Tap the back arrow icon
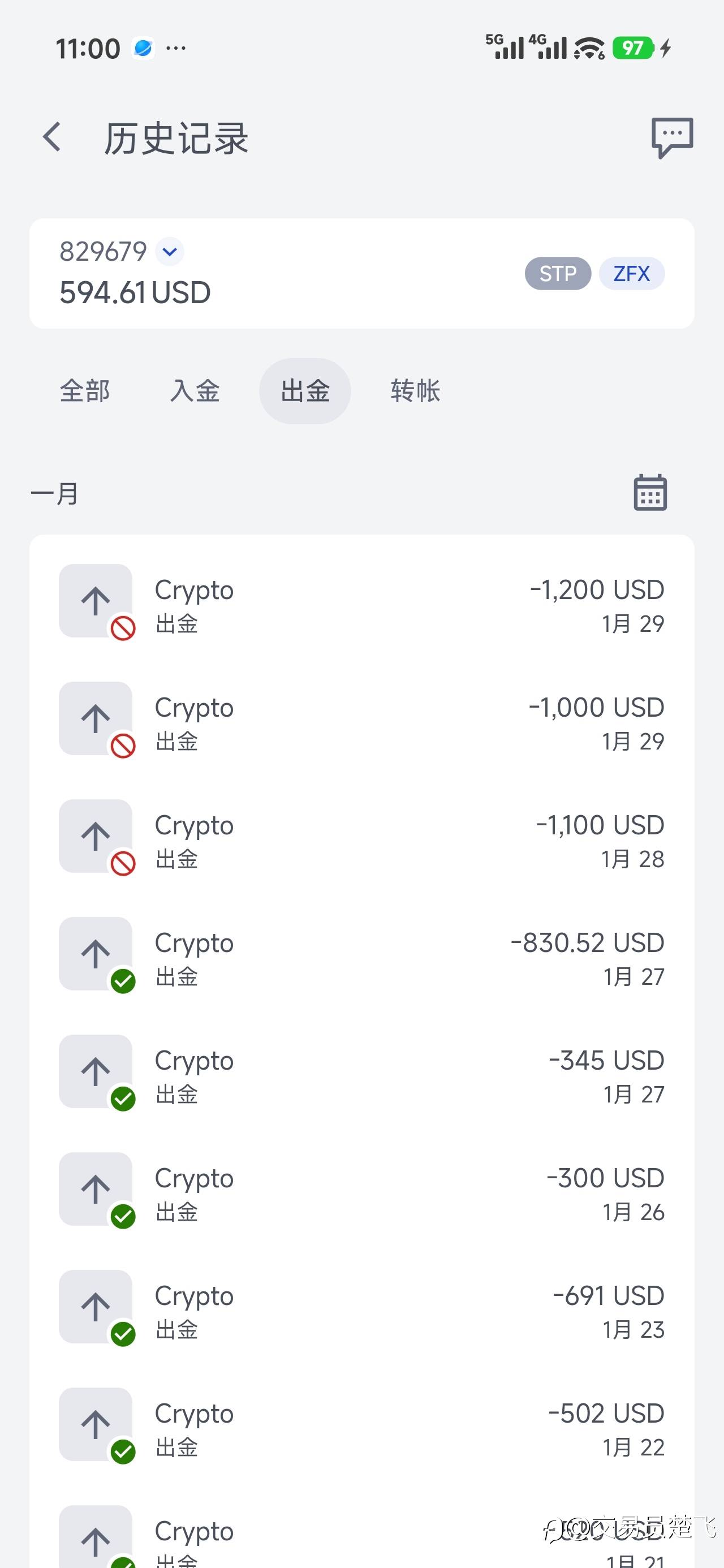Viewport: 724px width, 1568px height. click(x=53, y=137)
